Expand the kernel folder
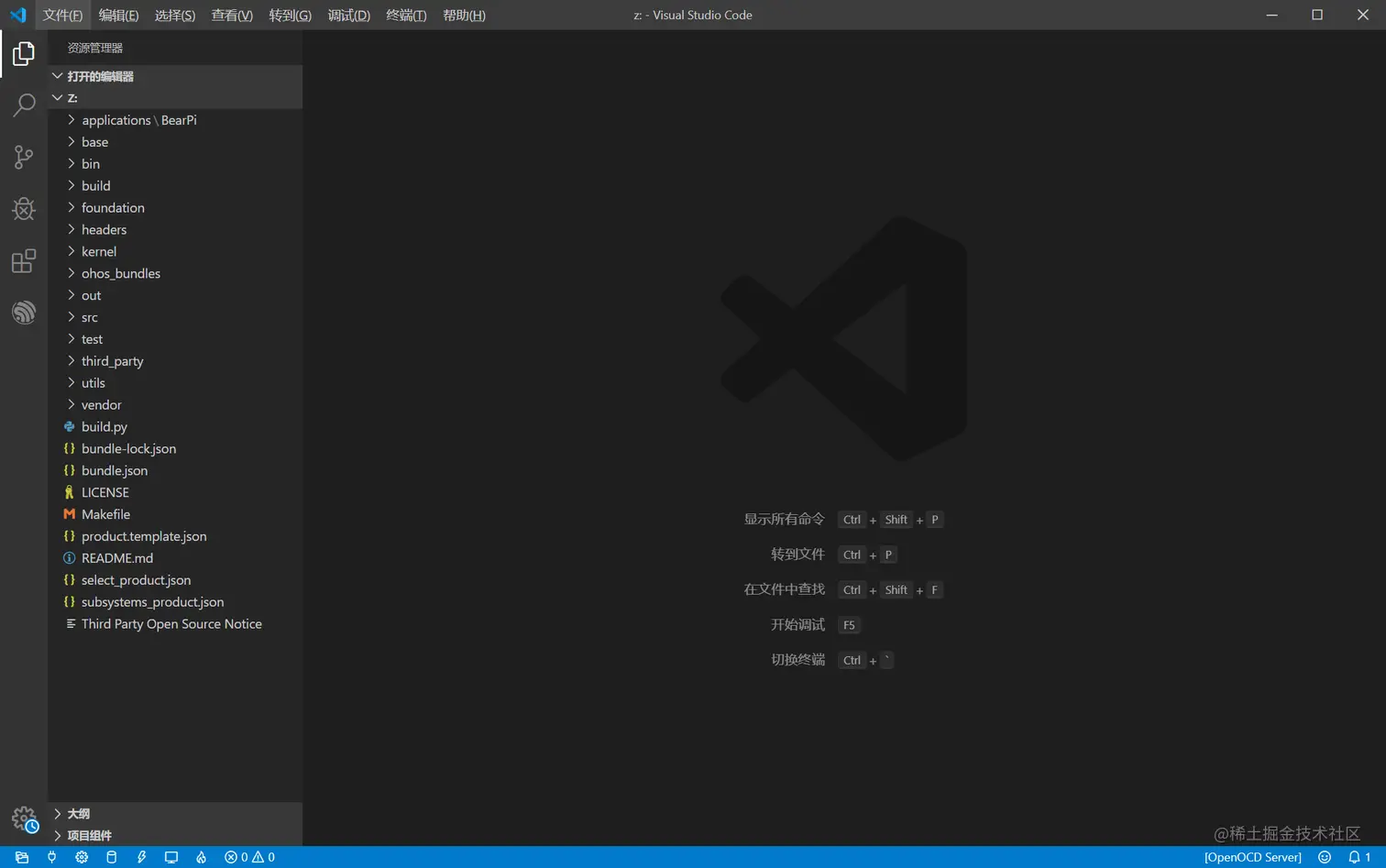This screenshot has height=868, width=1386. [175, 252]
